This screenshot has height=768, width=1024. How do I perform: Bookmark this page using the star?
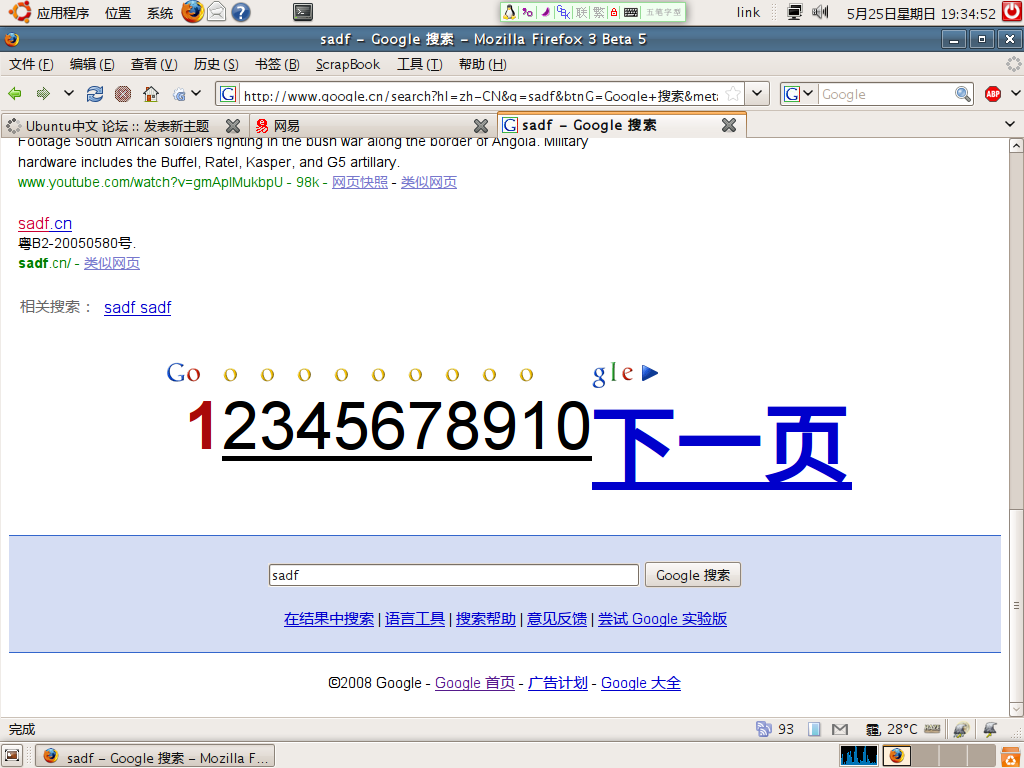tap(733, 94)
